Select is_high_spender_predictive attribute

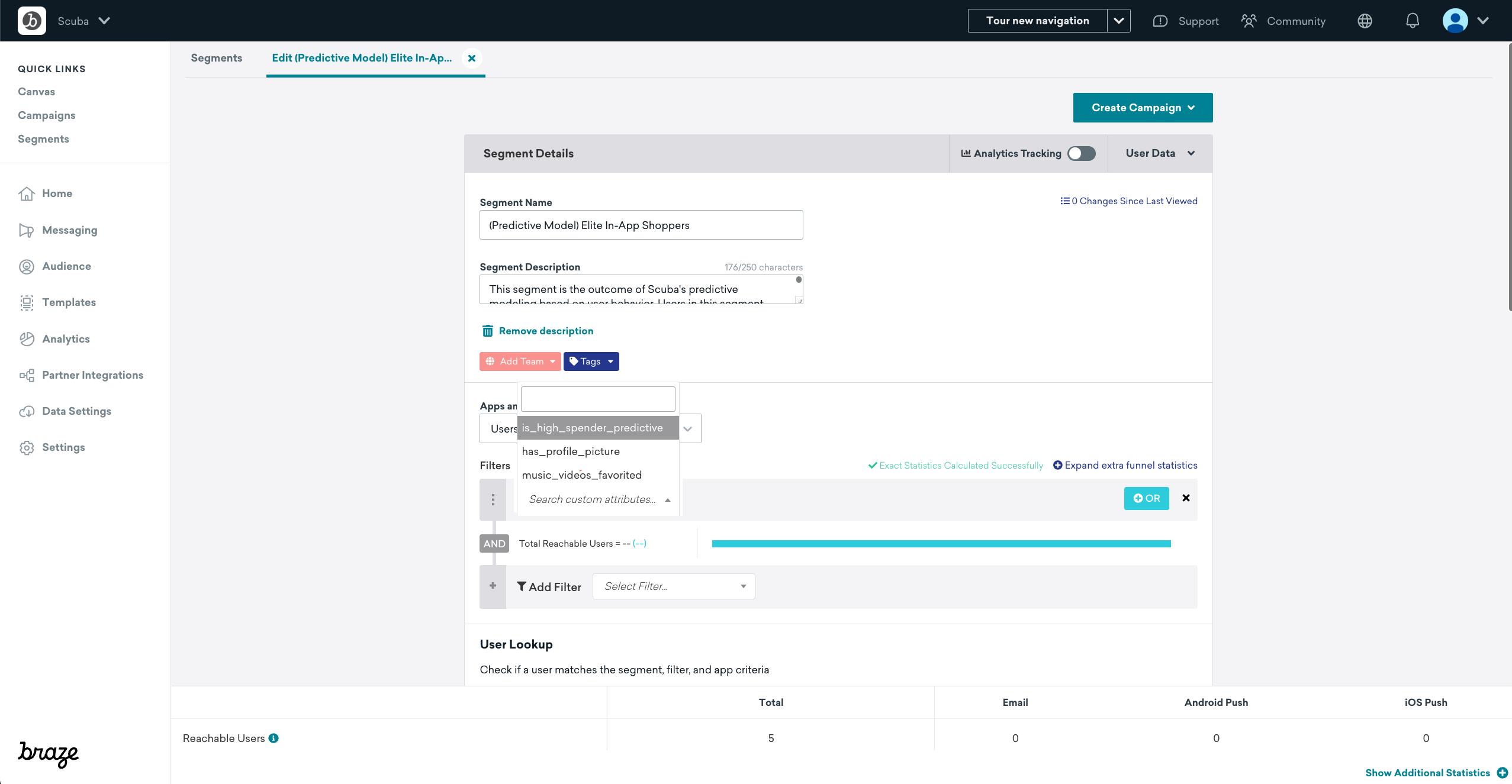[598, 428]
